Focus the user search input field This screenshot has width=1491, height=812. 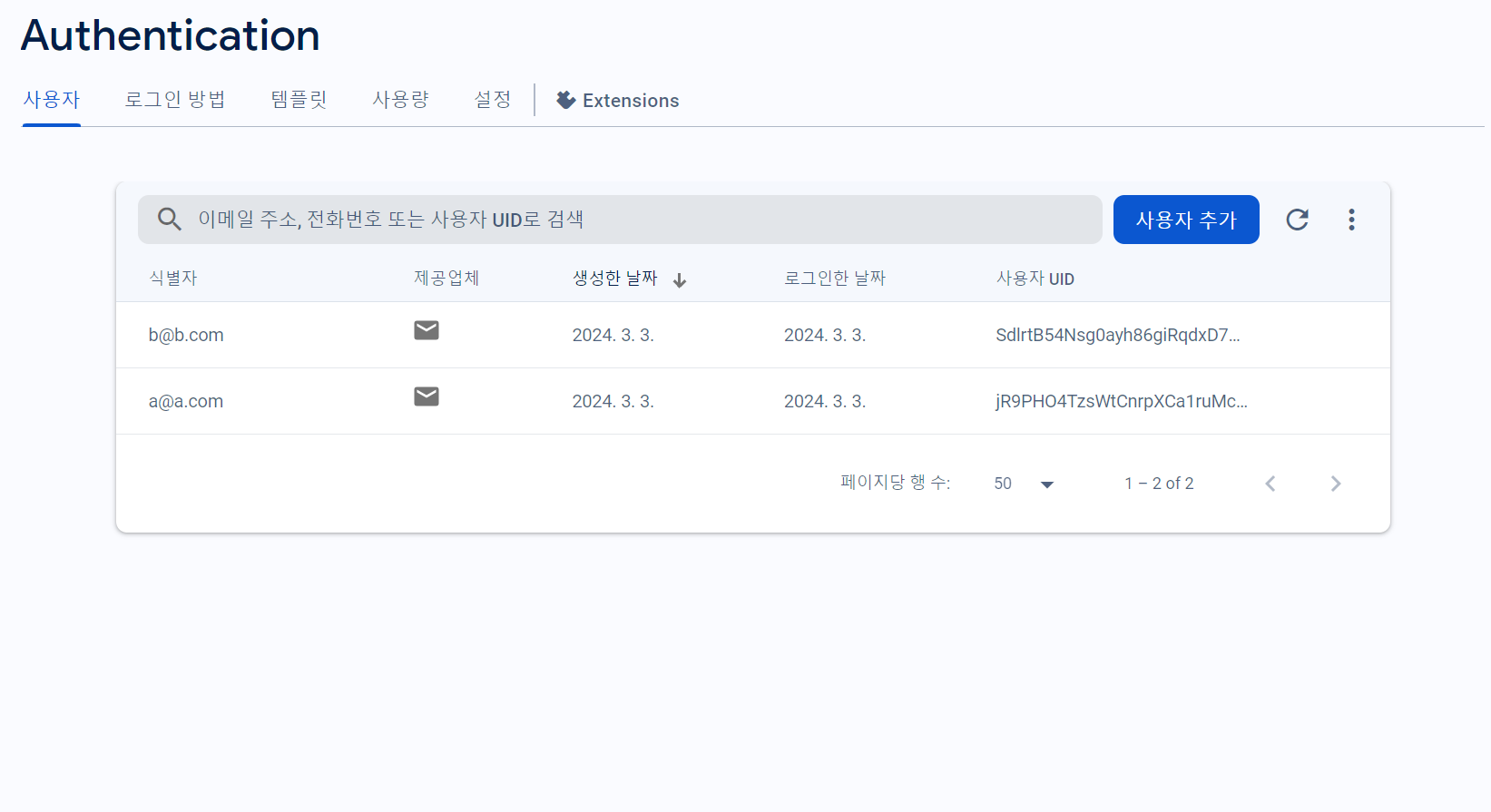click(x=620, y=220)
